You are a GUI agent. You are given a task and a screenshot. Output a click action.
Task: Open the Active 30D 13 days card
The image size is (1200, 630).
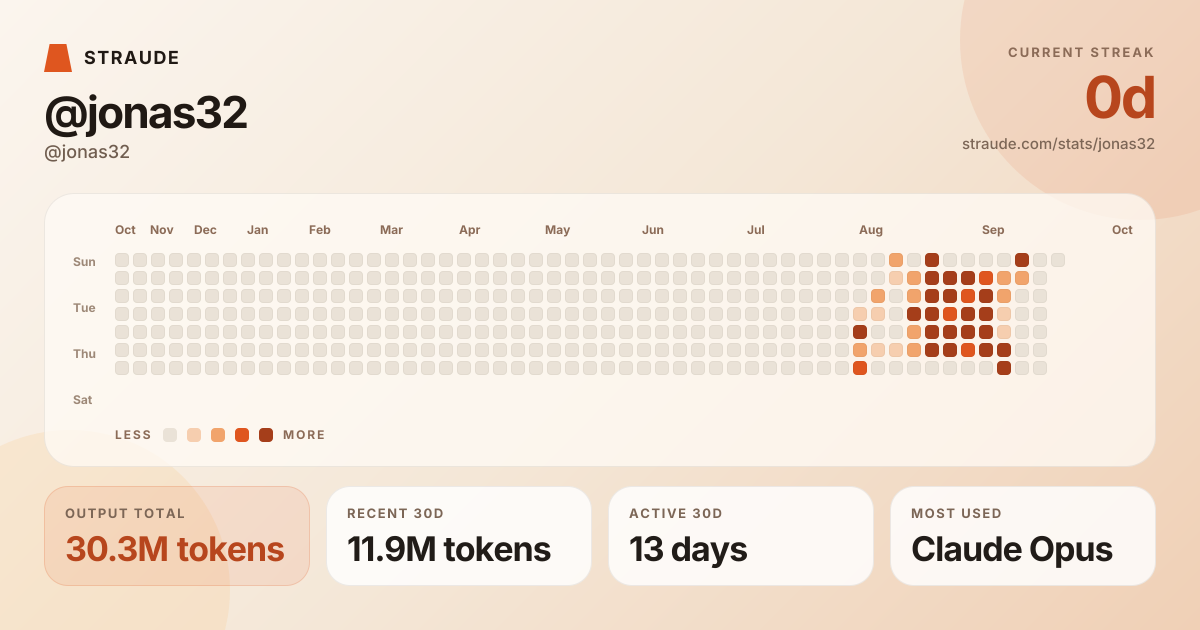(741, 536)
